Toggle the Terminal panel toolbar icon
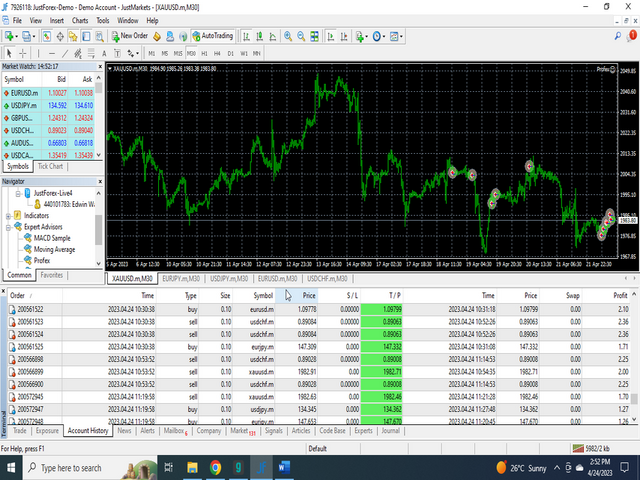 [x=86, y=36]
